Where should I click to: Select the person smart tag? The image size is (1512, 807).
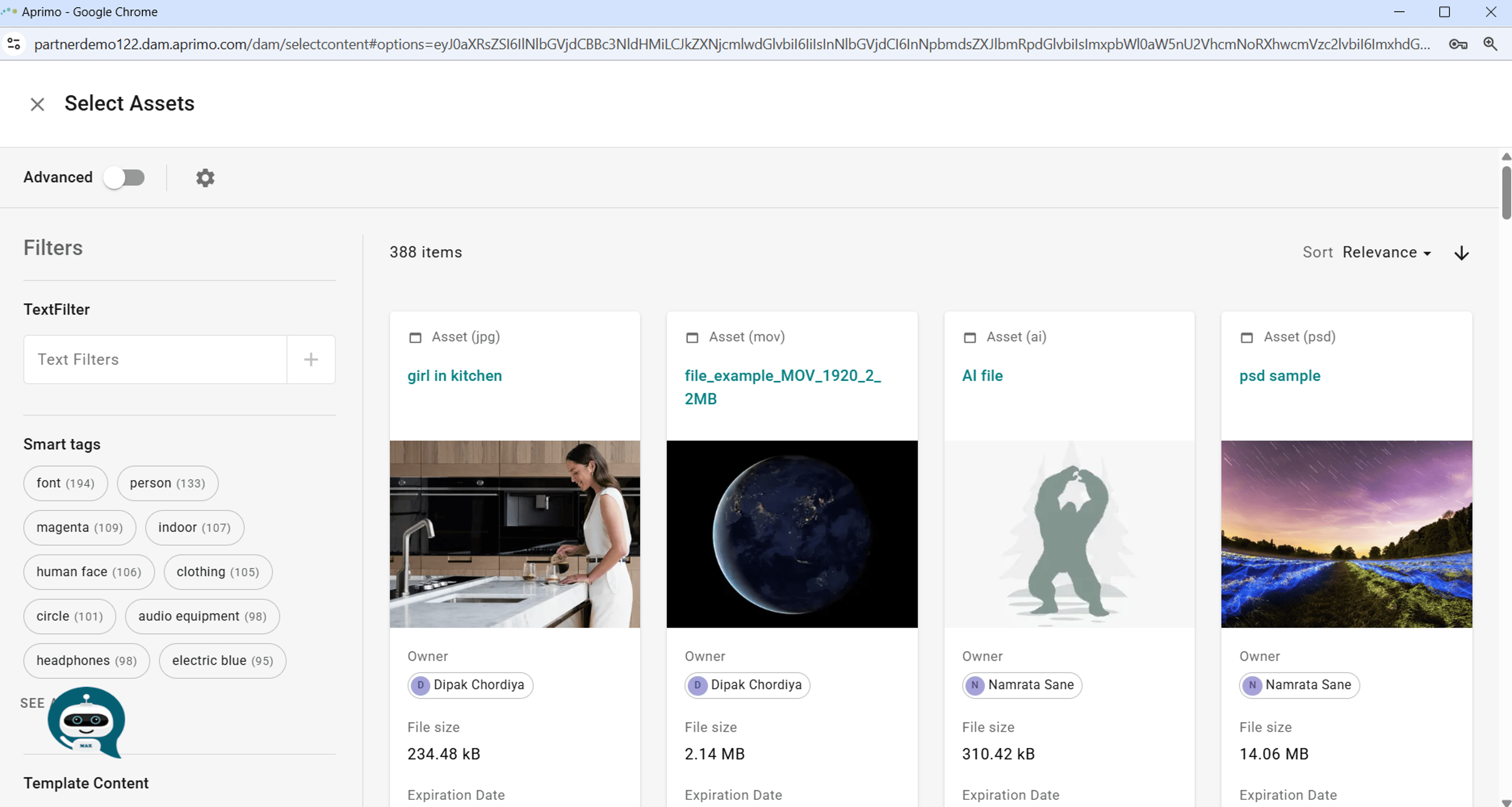[x=167, y=483]
